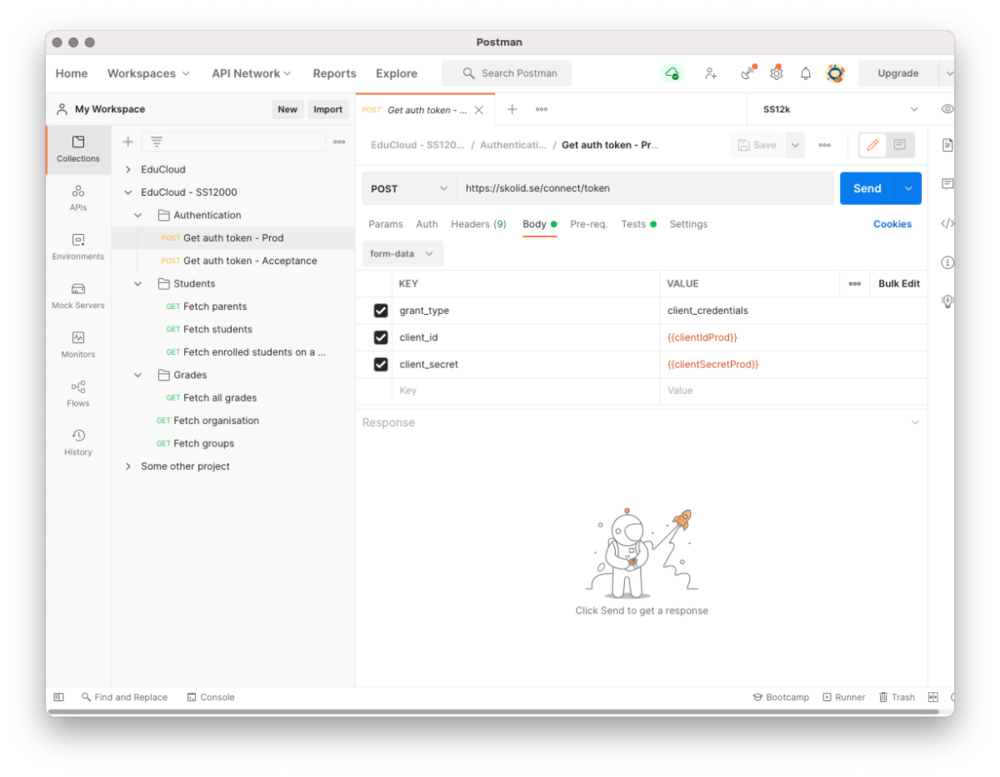Open the Flows sidebar panel
The width and height of the screenshot is (1000, 777).
click(x=78, y=393)
